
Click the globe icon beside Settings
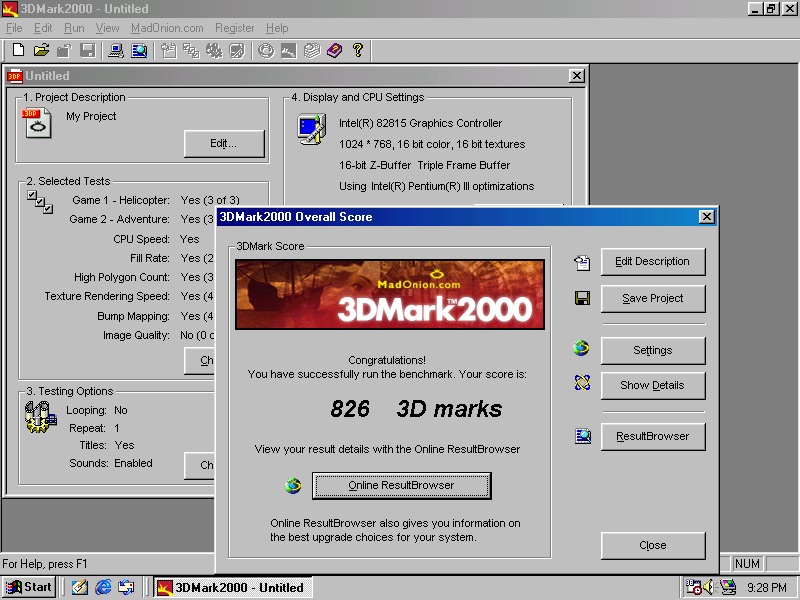581,348
